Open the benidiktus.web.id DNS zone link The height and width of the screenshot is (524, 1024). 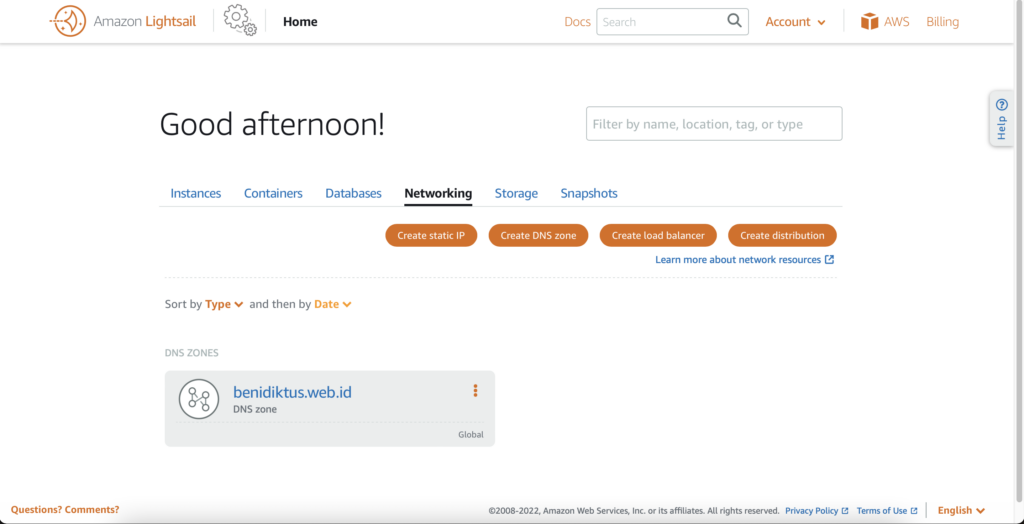click(293, 392)
